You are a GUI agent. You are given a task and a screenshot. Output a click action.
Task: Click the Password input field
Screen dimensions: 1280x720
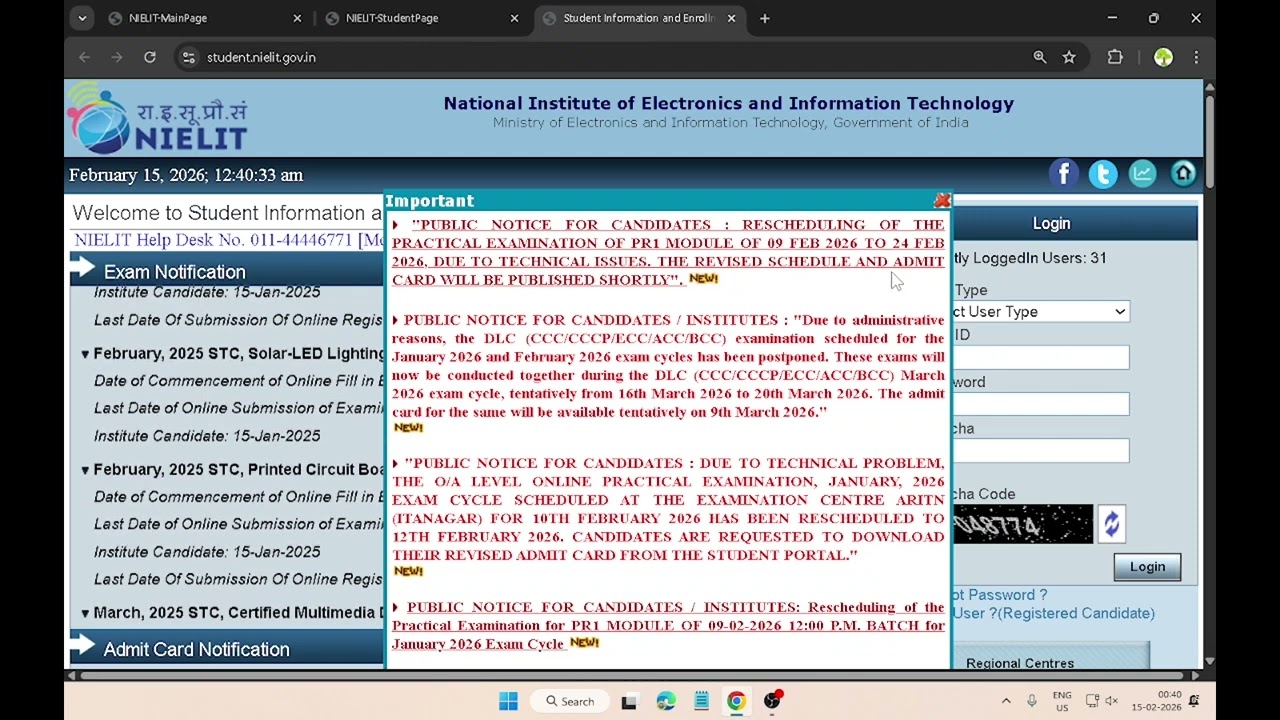(x=1040, y=404)
